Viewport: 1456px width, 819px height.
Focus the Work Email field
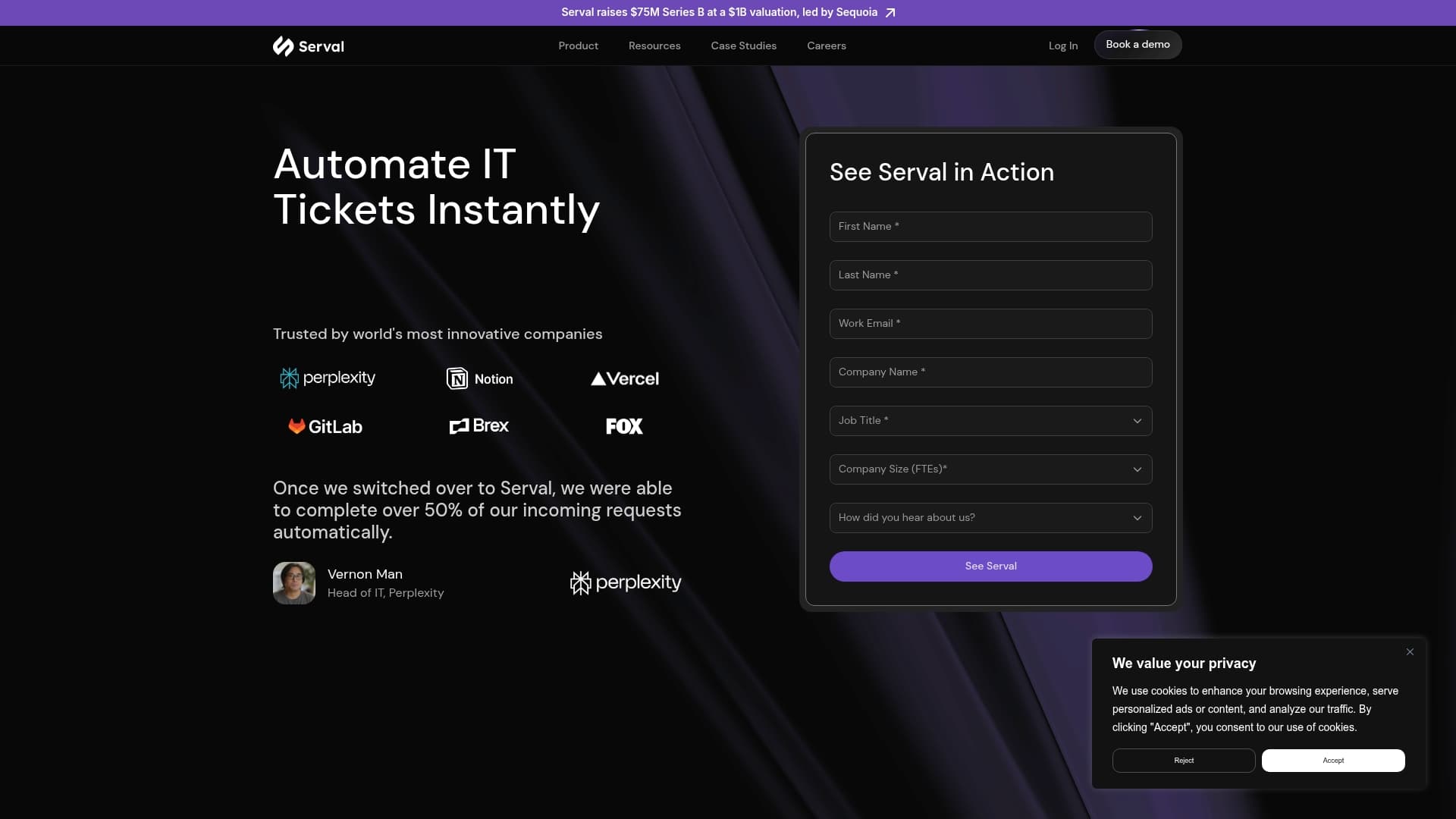click(990, 324)
